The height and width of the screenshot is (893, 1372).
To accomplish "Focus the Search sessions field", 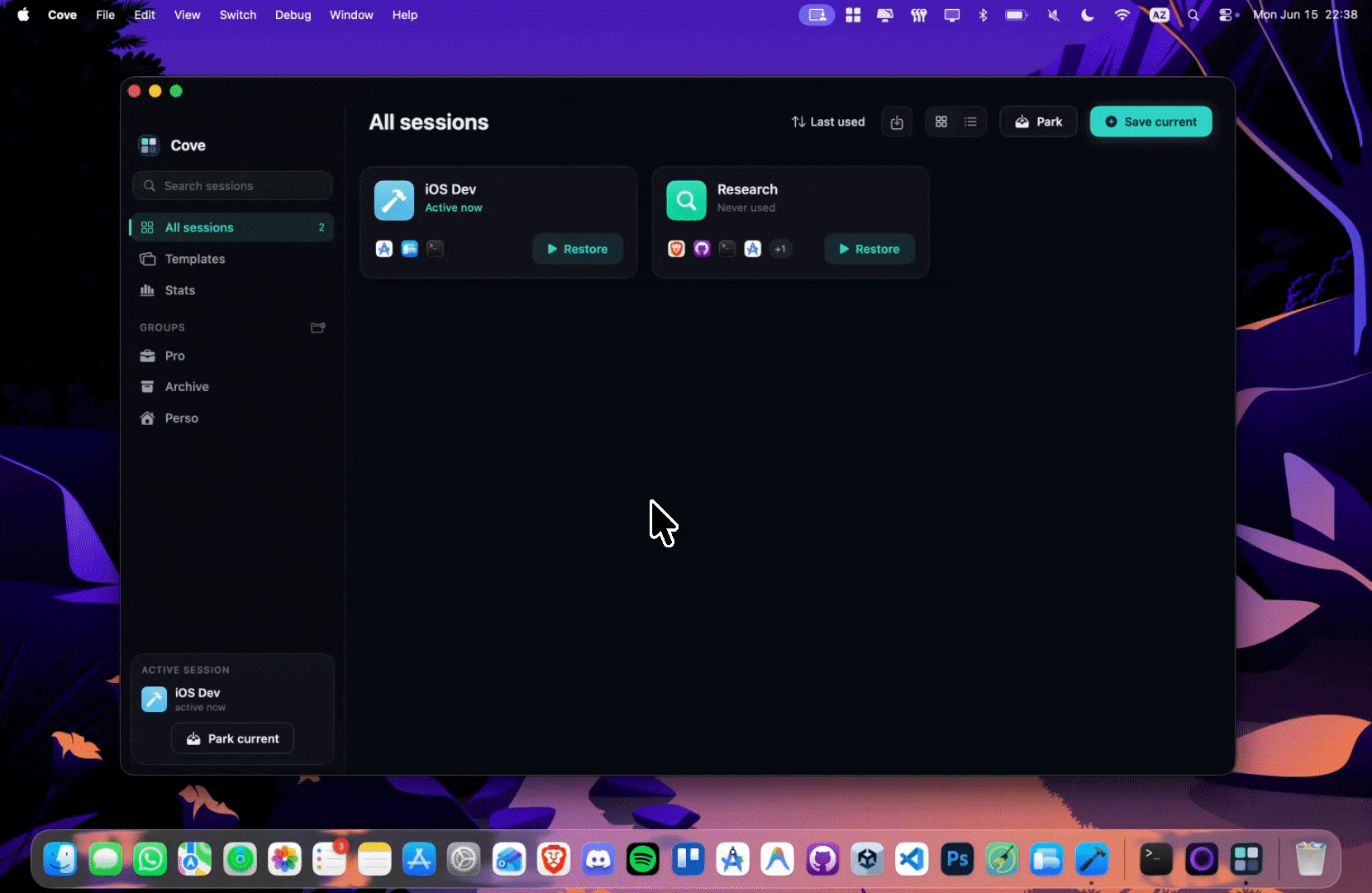I will [x=232, y=186].
